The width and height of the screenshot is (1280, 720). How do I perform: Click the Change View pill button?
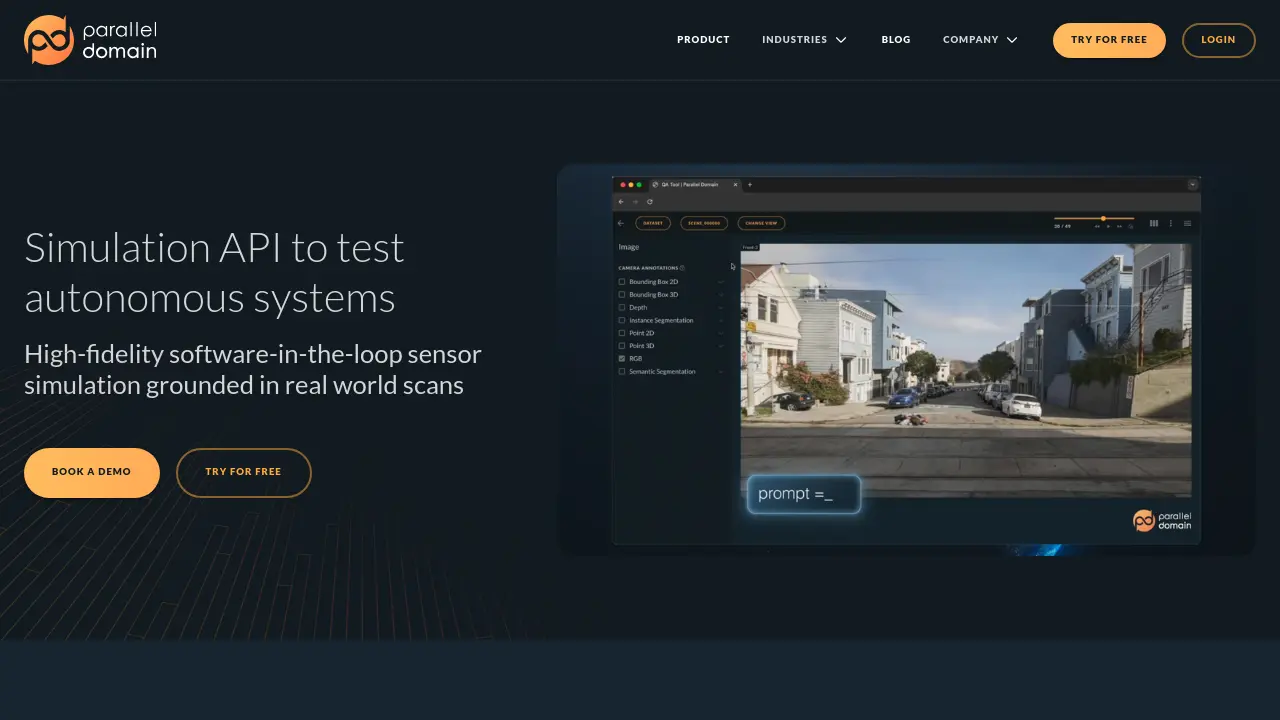(x=762, y=223)
